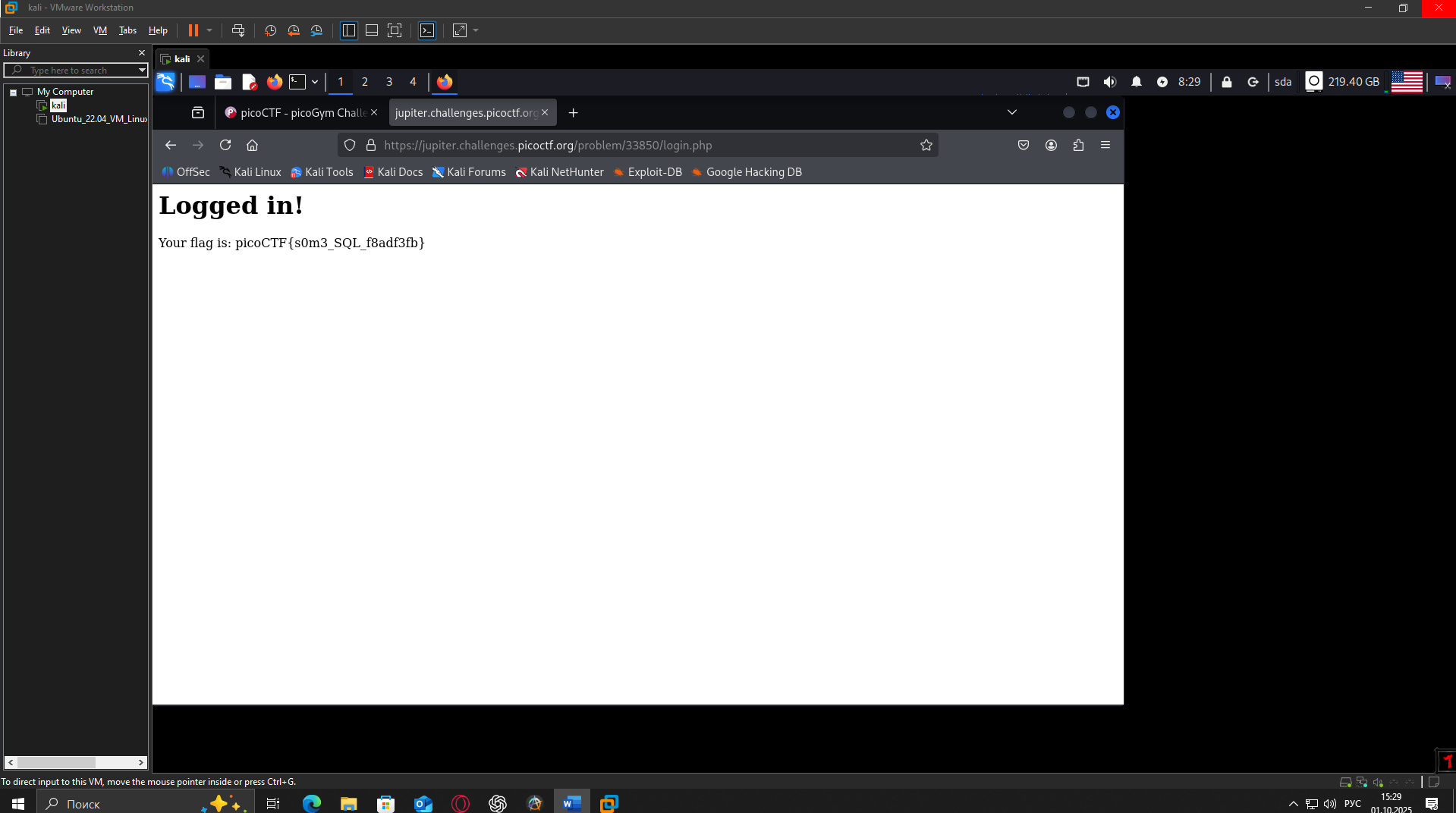Toggle the thumbnail bar in VMware

tap(371, 30)
